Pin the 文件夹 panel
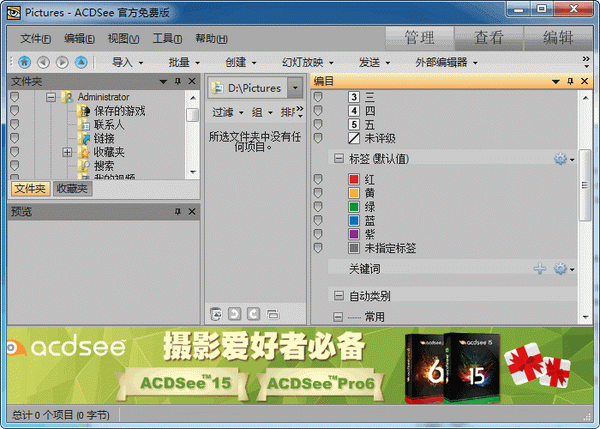The width and height of the screenshot is (600, 429). (x=178, y=82)
